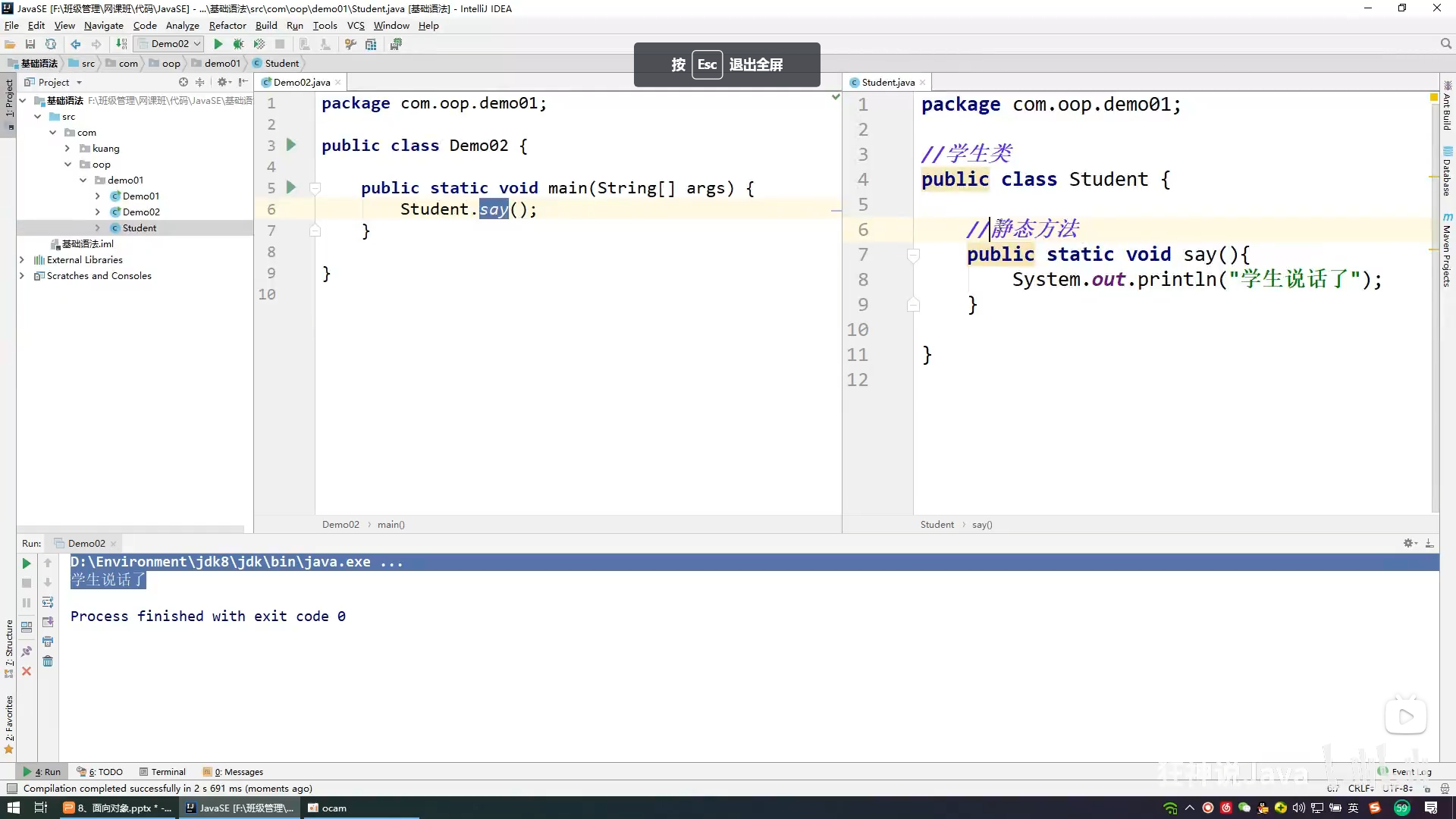Toggle fold marker at Student line 7
The height and width of the screenshot is (819, 1456).
pyautogui.click(x=913, y=255)
